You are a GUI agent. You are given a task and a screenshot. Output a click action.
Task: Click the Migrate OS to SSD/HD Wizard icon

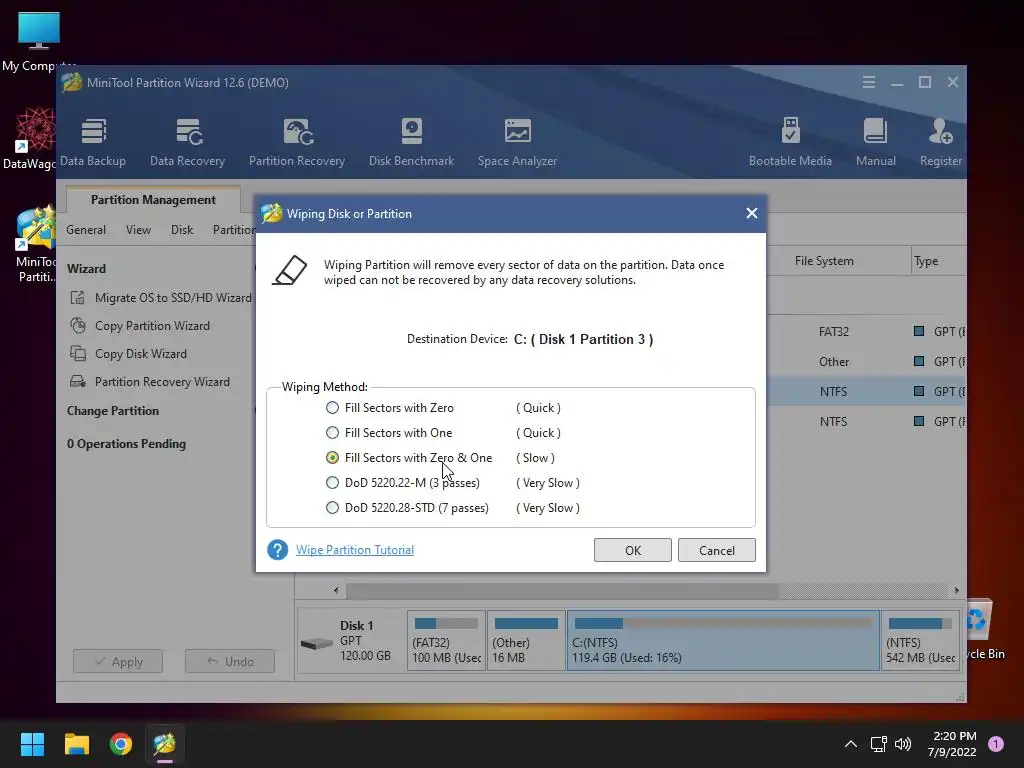coord(78,298)
